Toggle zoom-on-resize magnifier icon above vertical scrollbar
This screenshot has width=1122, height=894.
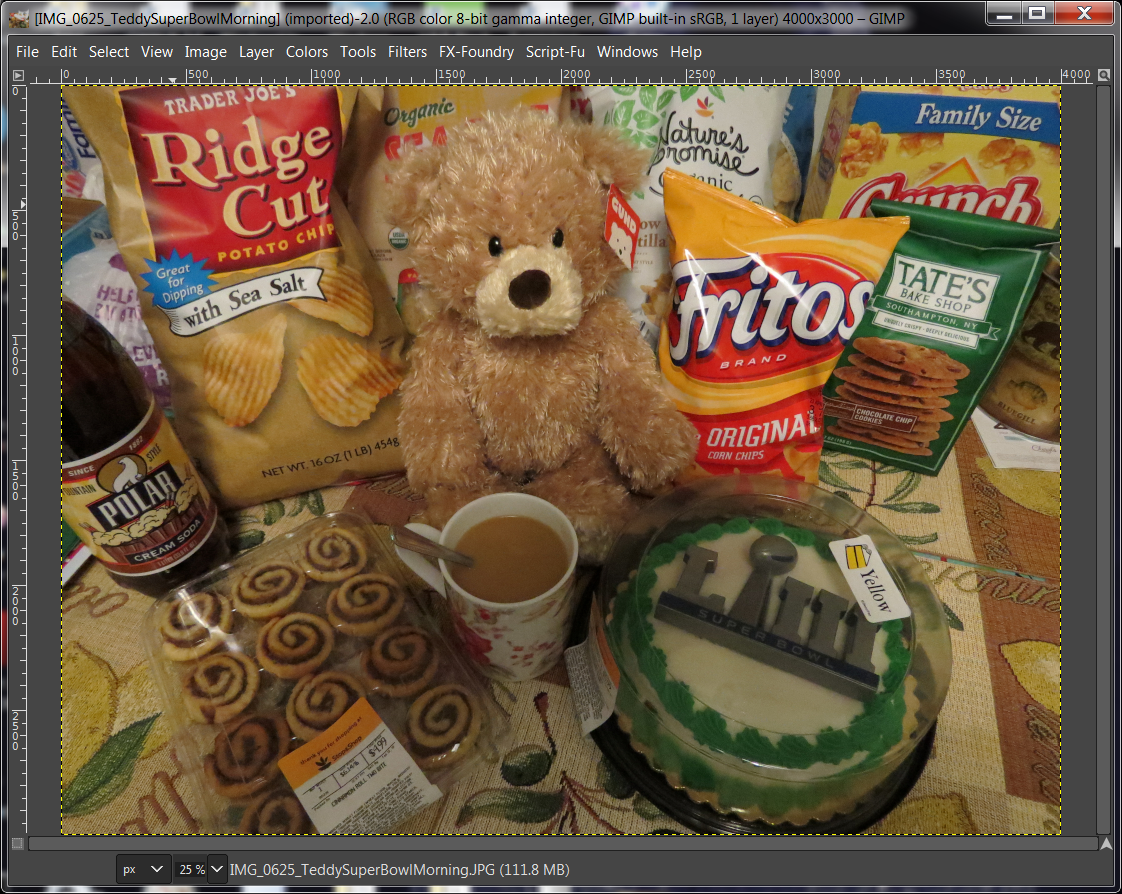(x=1104, y=75)
